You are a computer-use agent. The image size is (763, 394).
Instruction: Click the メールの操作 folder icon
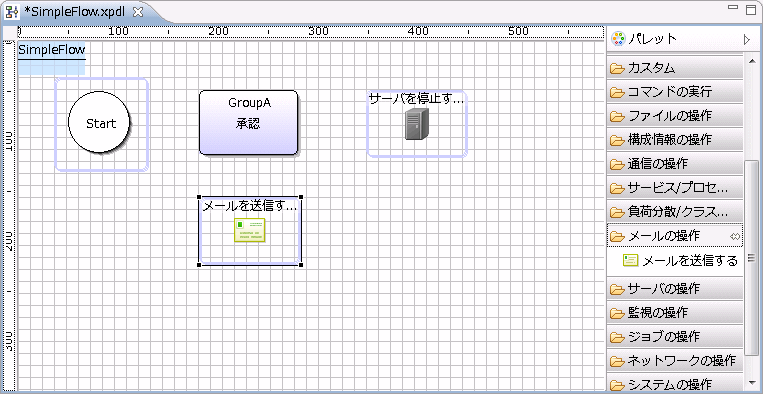617,236
